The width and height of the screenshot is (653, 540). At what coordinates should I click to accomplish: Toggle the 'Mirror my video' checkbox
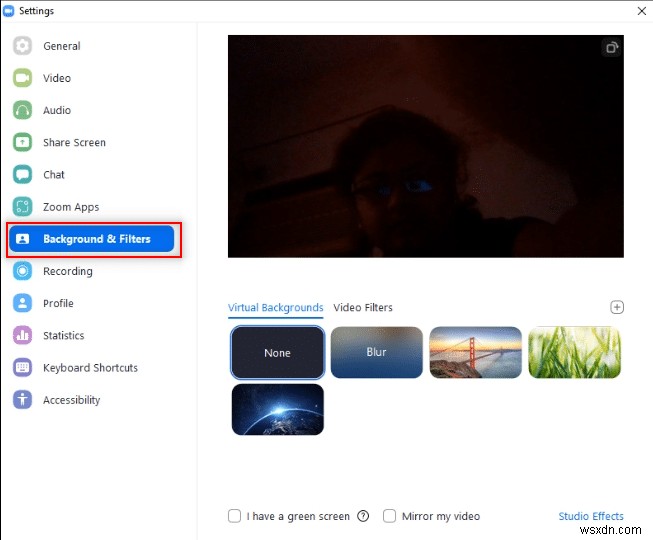pyautogui.click(x=389, y=516)
